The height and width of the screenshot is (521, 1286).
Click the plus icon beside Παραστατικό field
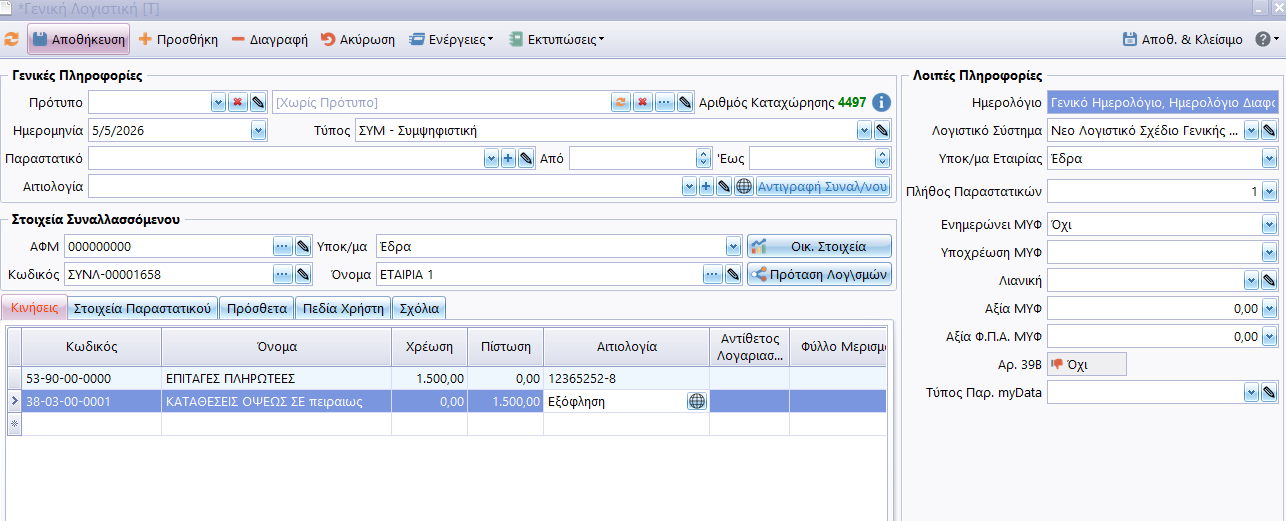coord(508,158)
